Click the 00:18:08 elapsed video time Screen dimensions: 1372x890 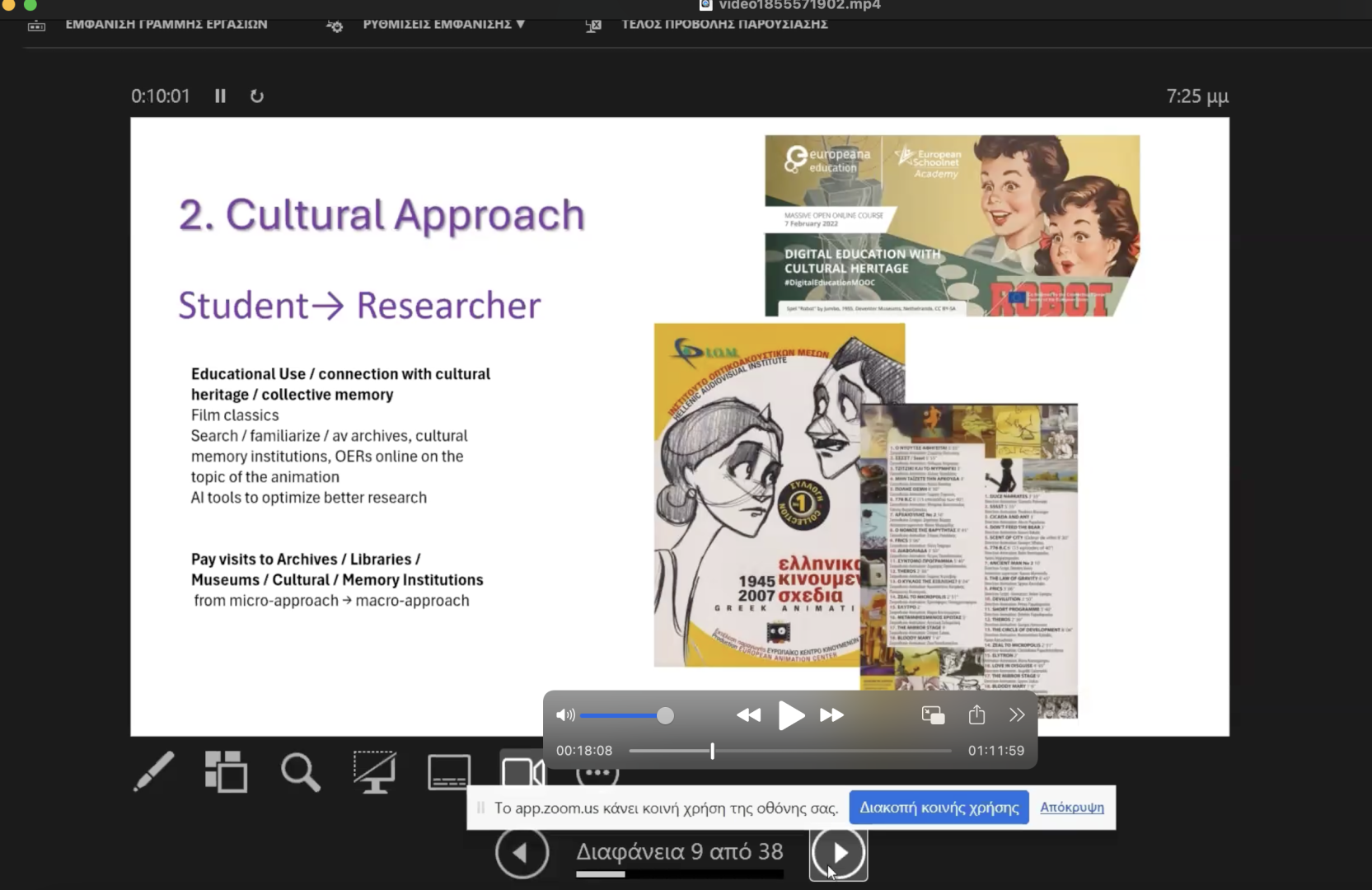(584, 751)
